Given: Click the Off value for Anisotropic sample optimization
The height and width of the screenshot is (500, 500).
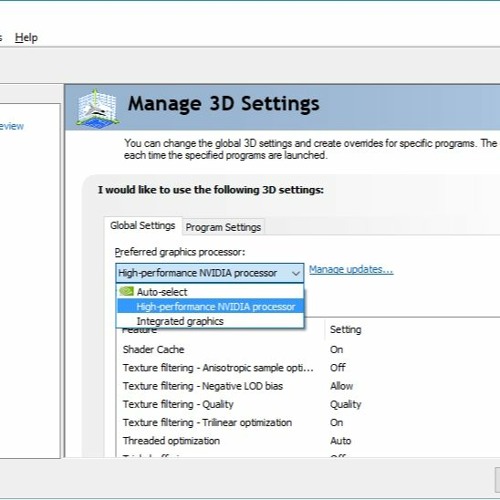Looking at the screenshot, I should point(338,368).
